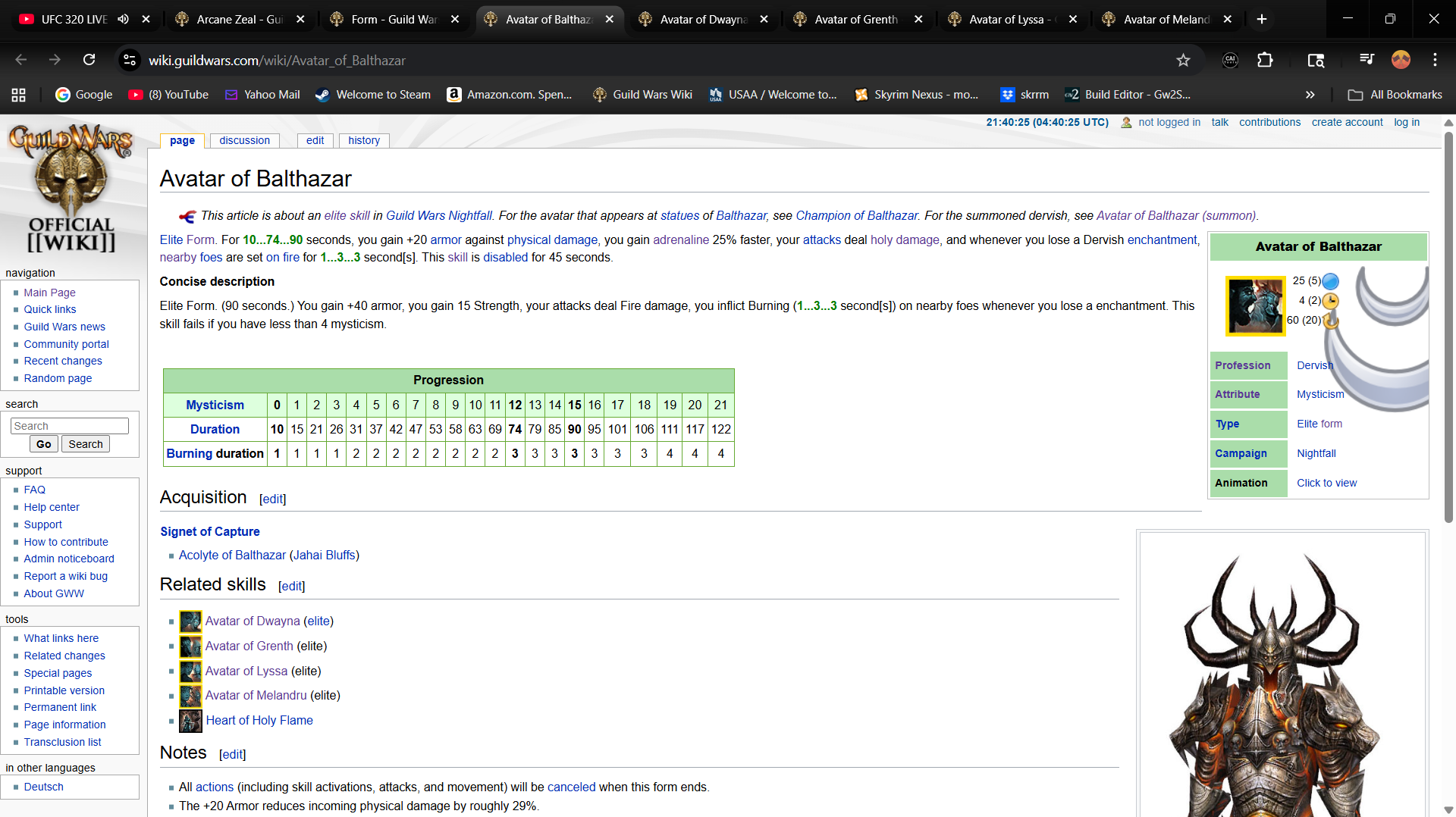Viewport: 1456px width, 817px height.
Task: Click the Avatar of Balthazar skill icon in infobox
Action: coord(1255,305)
